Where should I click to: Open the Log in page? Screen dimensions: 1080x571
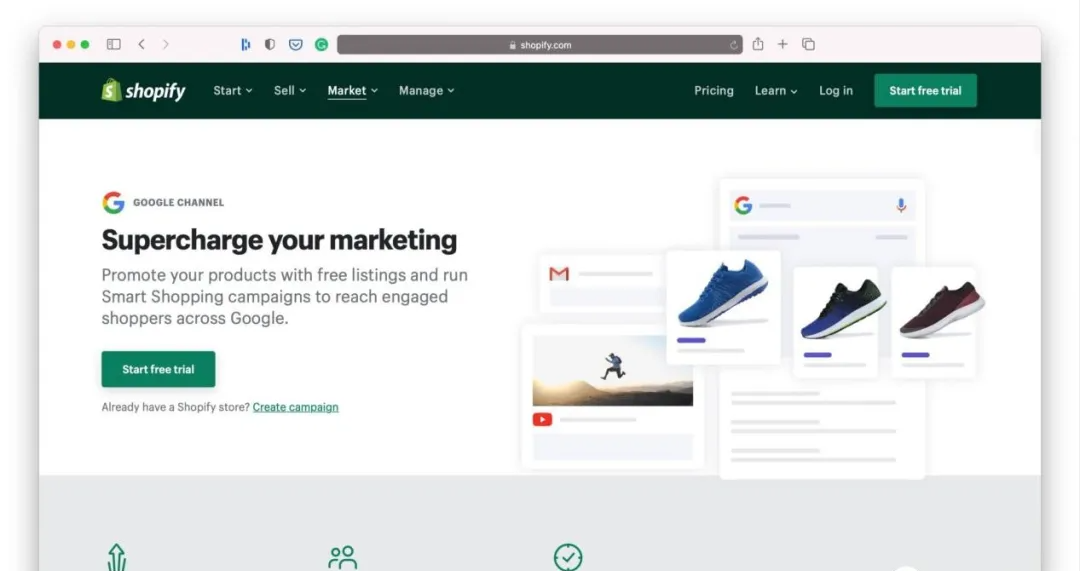pyautogui.click(x=835, y=90)
